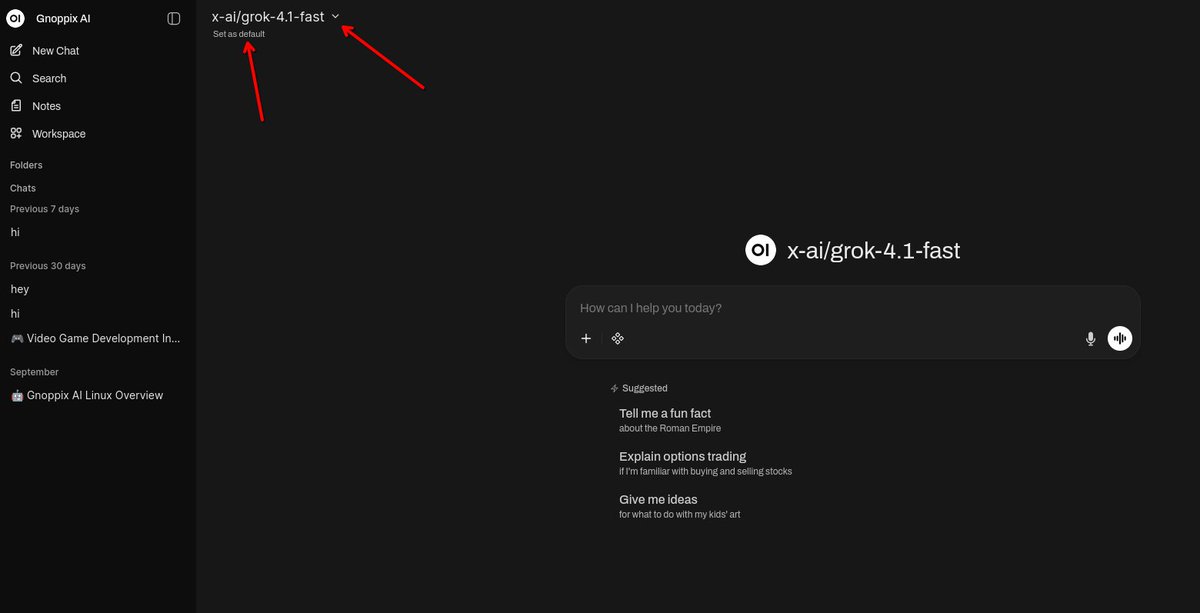Expand the Folders section
Screen dimensions: 1200x613
click(25, 164)
